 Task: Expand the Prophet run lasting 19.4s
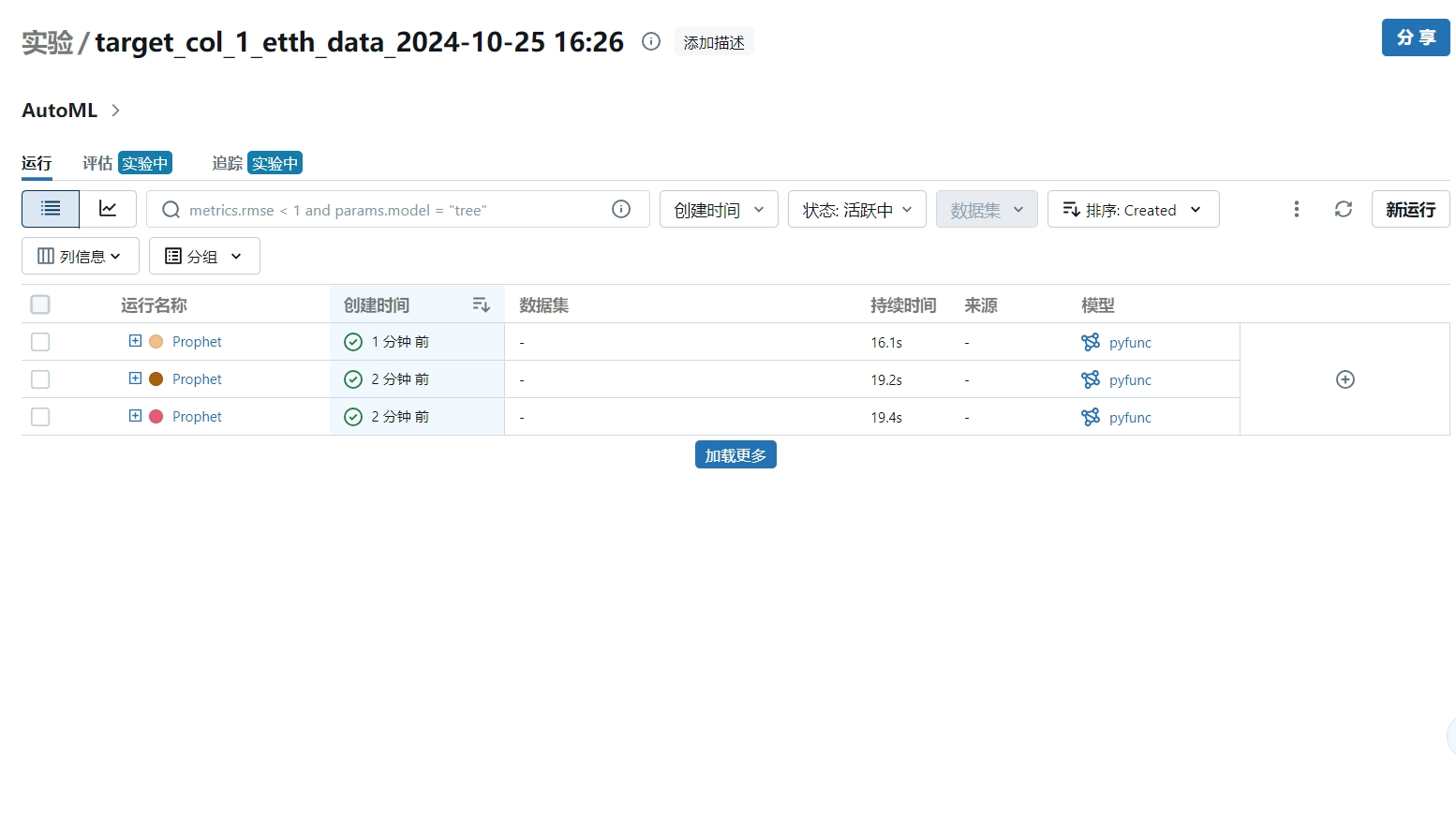135,416
